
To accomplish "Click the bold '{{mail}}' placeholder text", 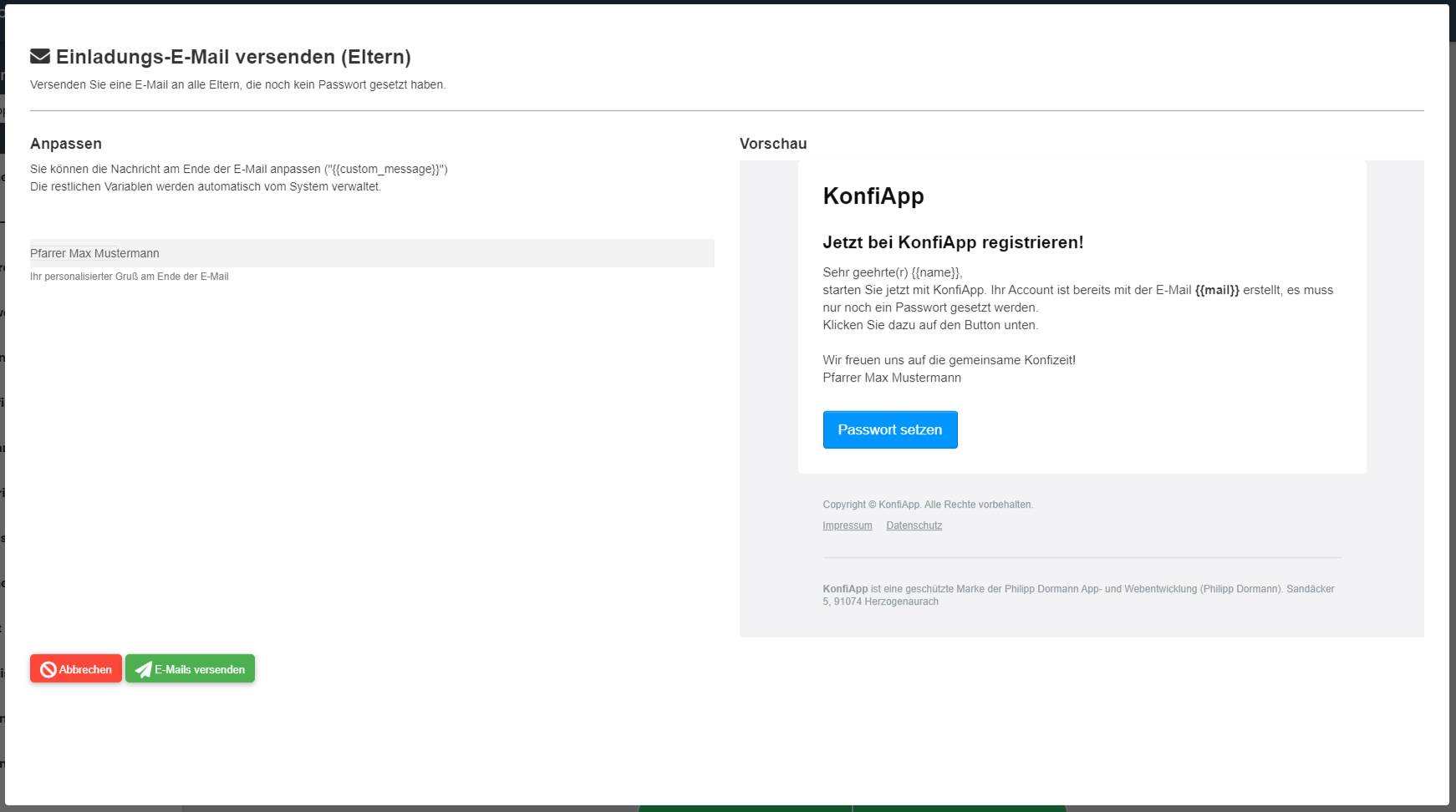I will click(1217, 290).
